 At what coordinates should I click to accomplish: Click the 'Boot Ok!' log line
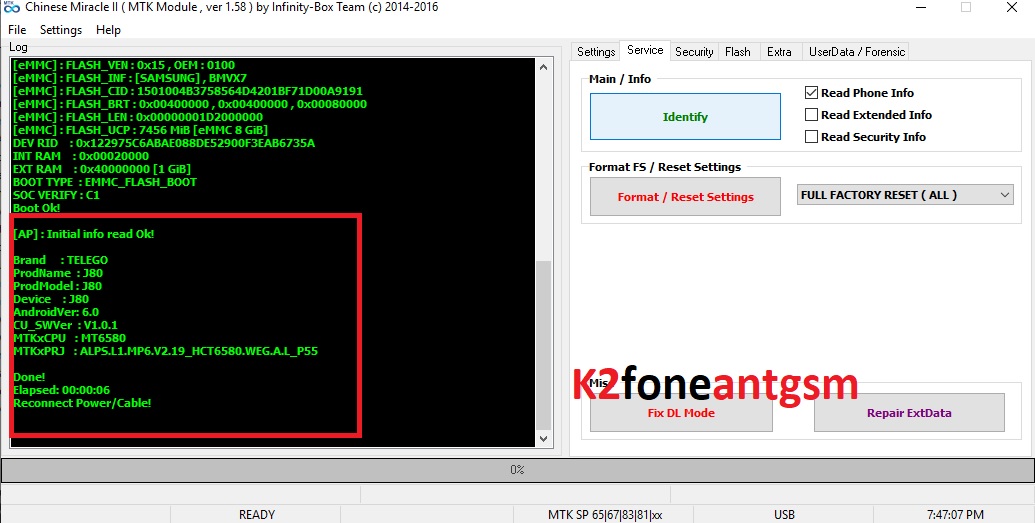tap(37, 208)
